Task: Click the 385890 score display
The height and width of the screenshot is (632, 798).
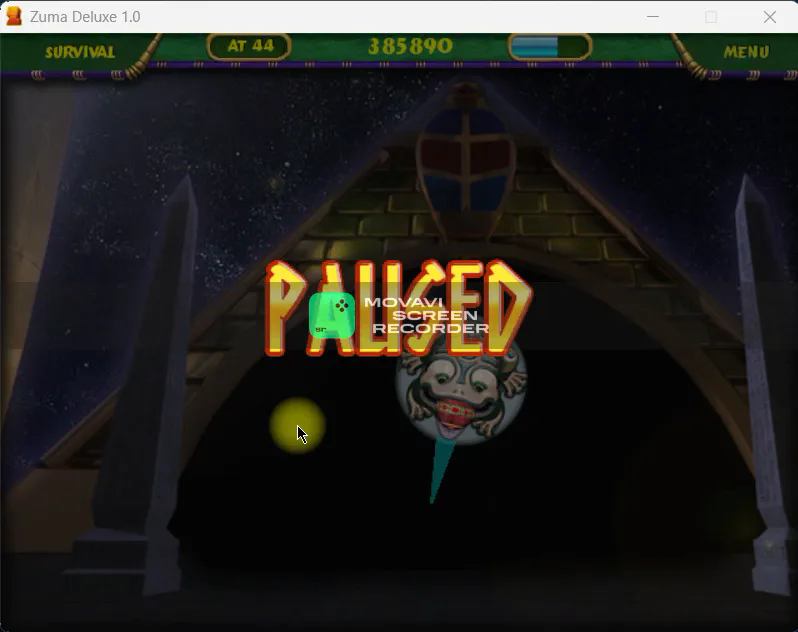Action: pyautogui.click(x=410, y=46)
